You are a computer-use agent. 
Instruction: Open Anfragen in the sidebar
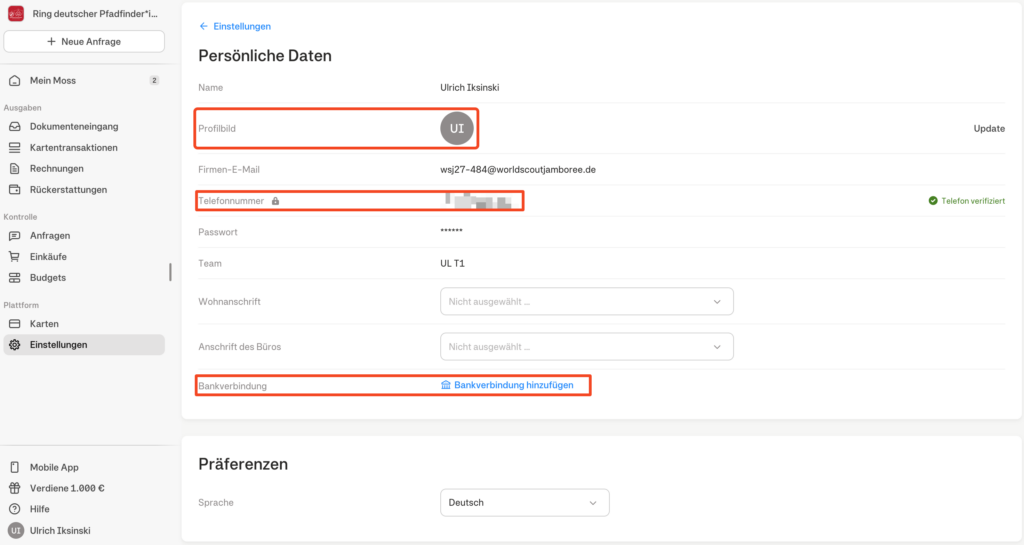pyautogui.click(x=50, y=236)
